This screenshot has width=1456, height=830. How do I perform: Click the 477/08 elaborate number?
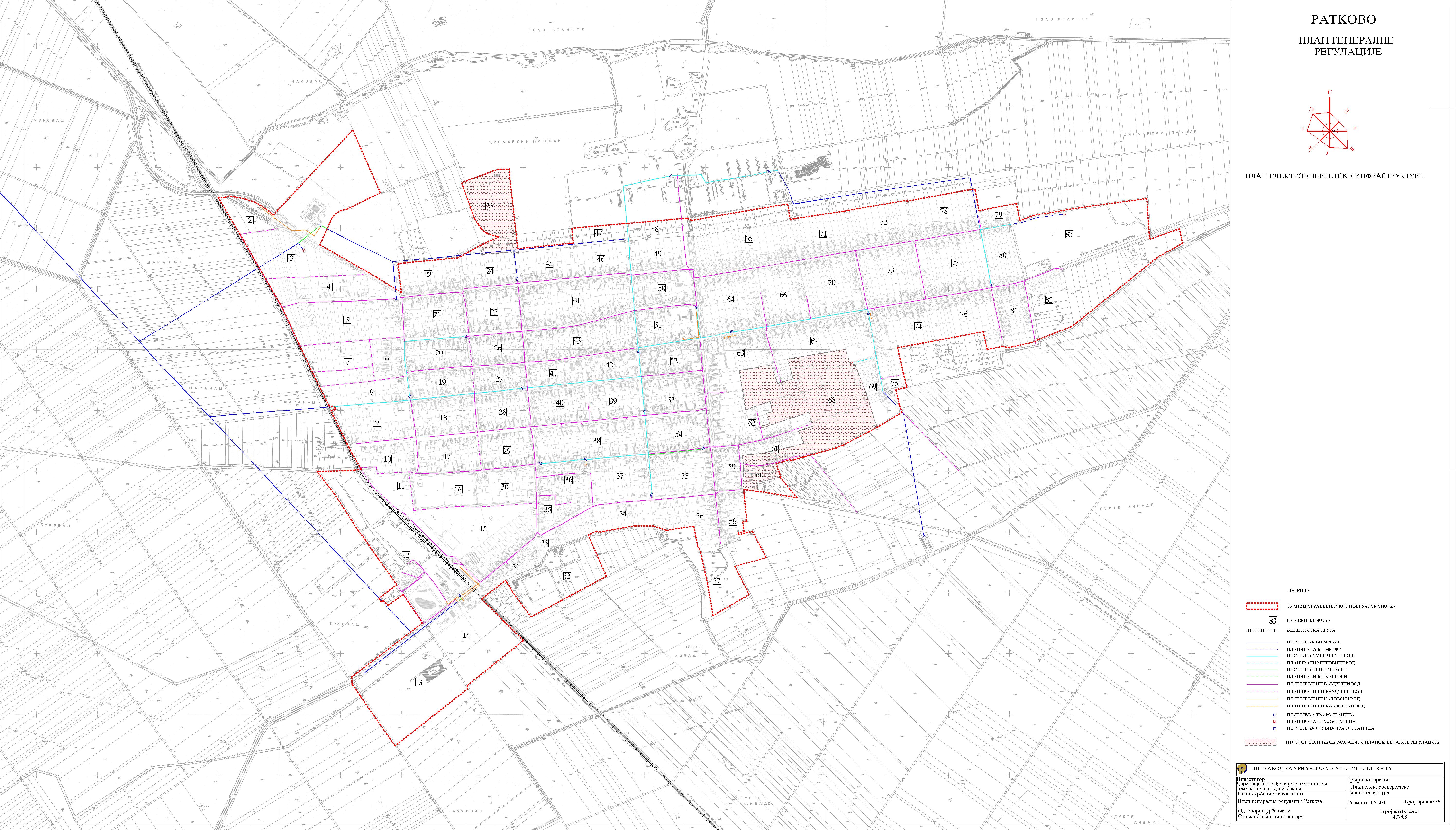tap(1400, 817)
